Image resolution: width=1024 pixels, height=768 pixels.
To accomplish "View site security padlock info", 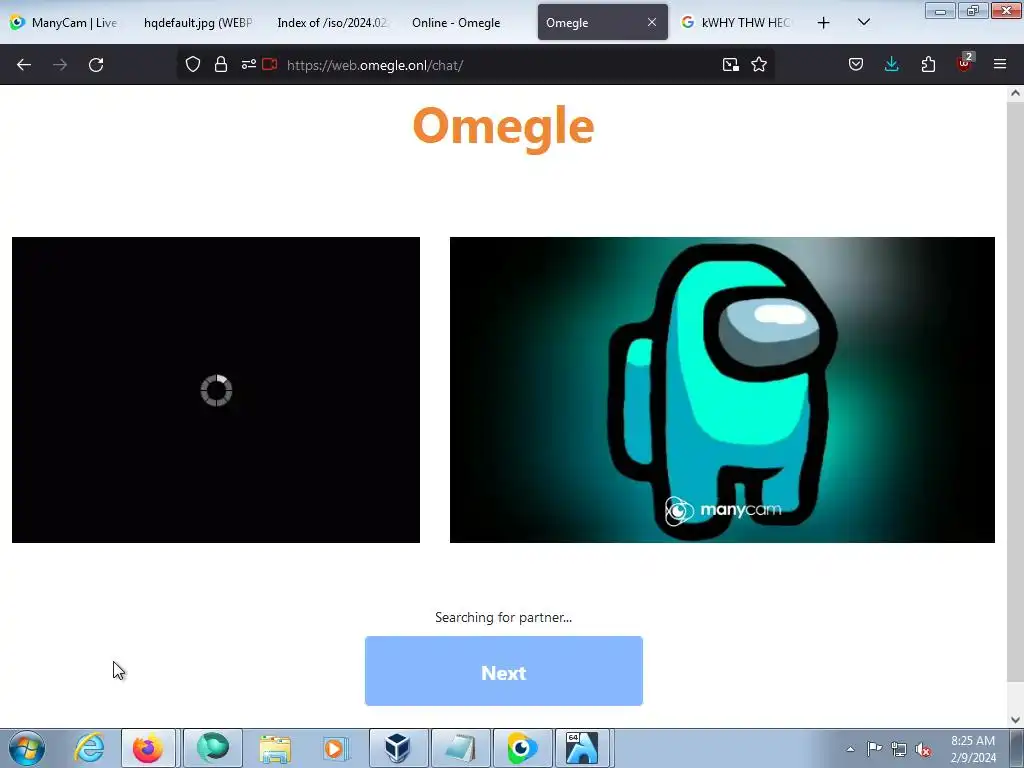I will [221, 64].
